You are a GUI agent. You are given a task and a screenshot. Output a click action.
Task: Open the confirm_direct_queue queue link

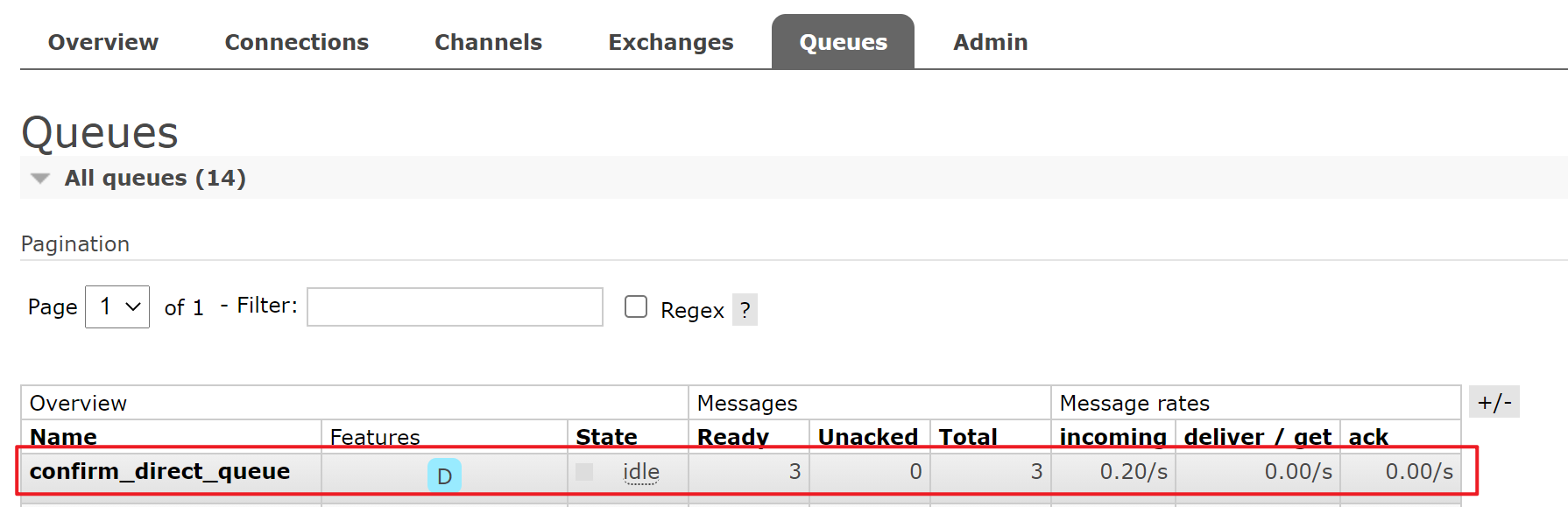click(x=159, y=471)
